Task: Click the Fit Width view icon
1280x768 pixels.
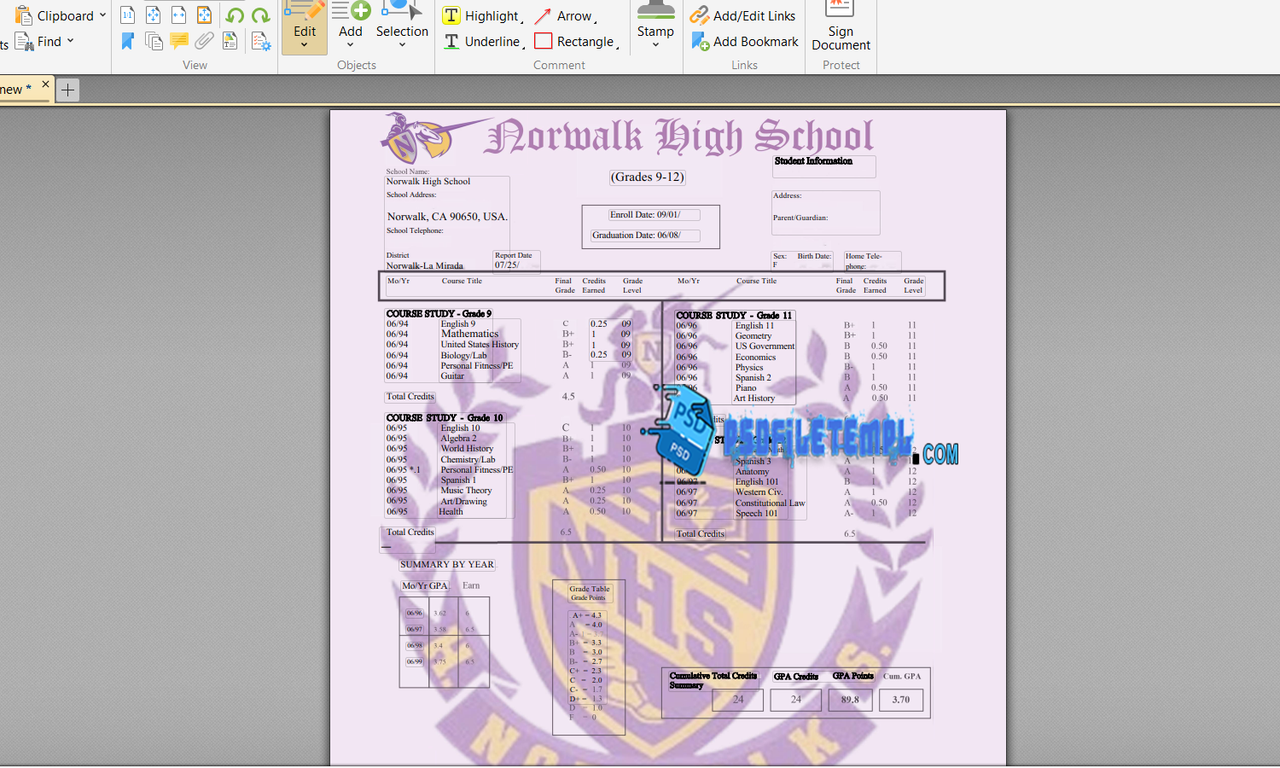Action: [179, 15]
